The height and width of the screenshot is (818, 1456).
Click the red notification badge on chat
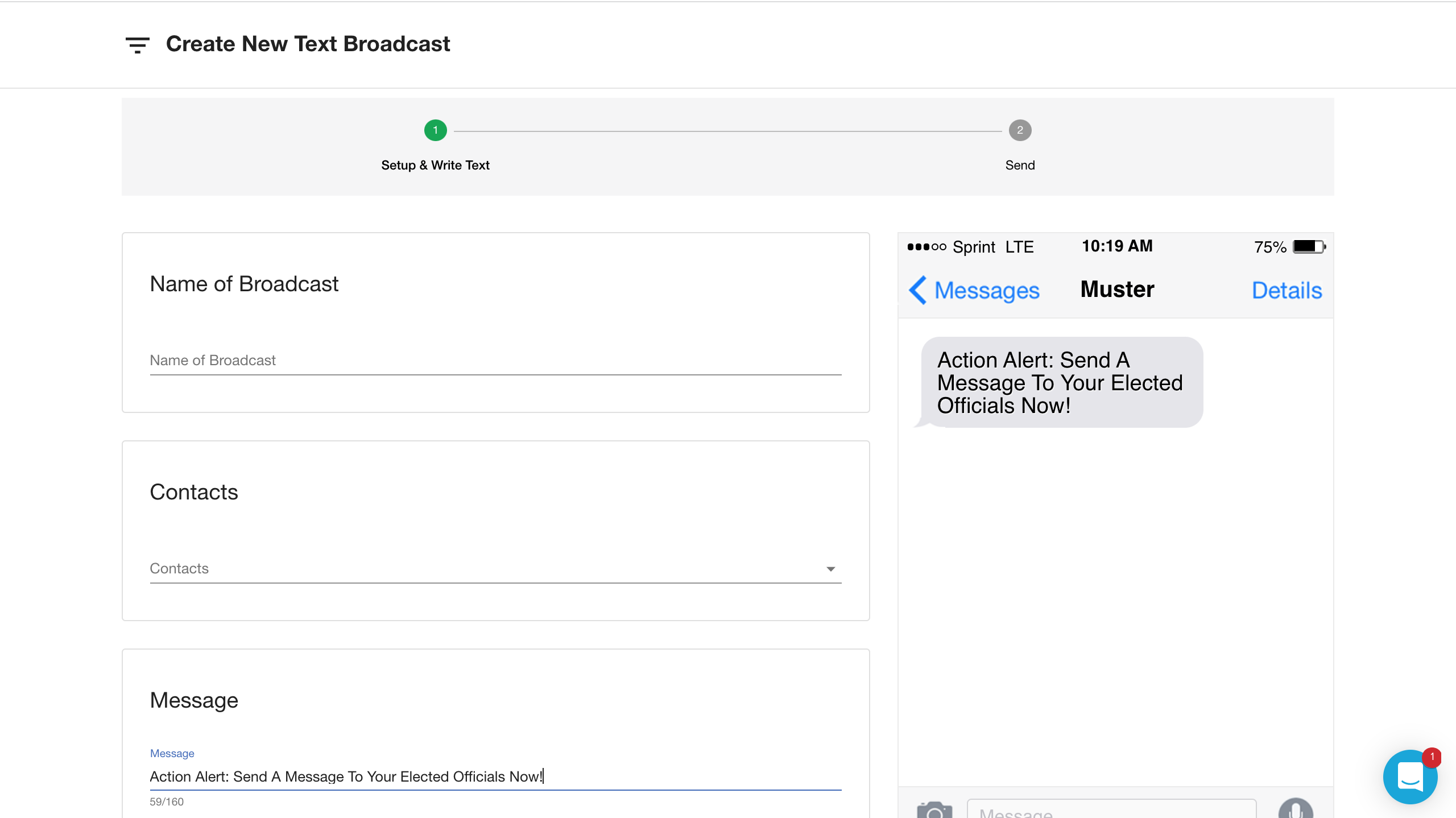1432,757
